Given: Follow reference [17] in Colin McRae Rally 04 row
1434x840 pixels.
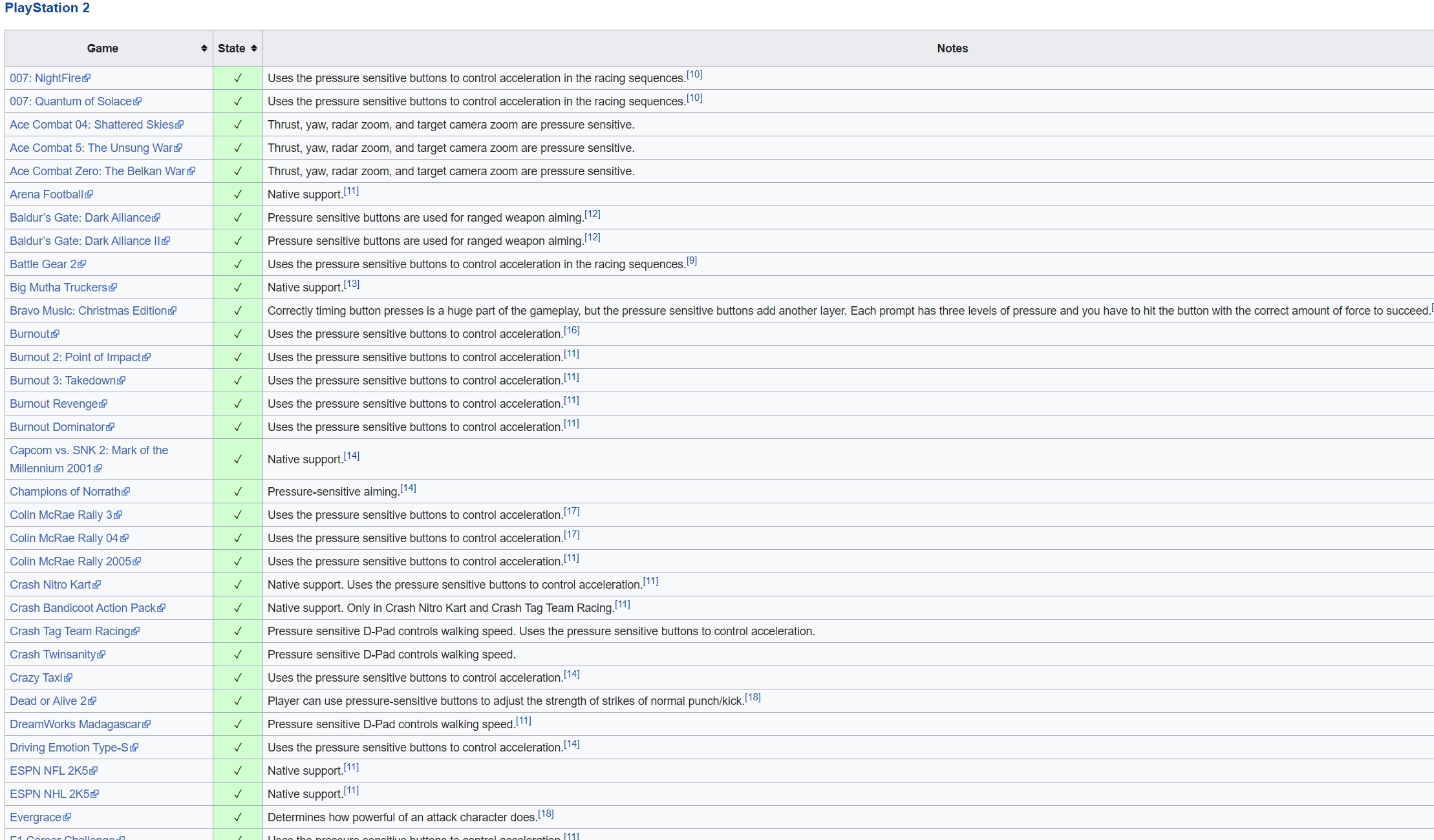Looking at the screenshot, I should click(572, 535).
